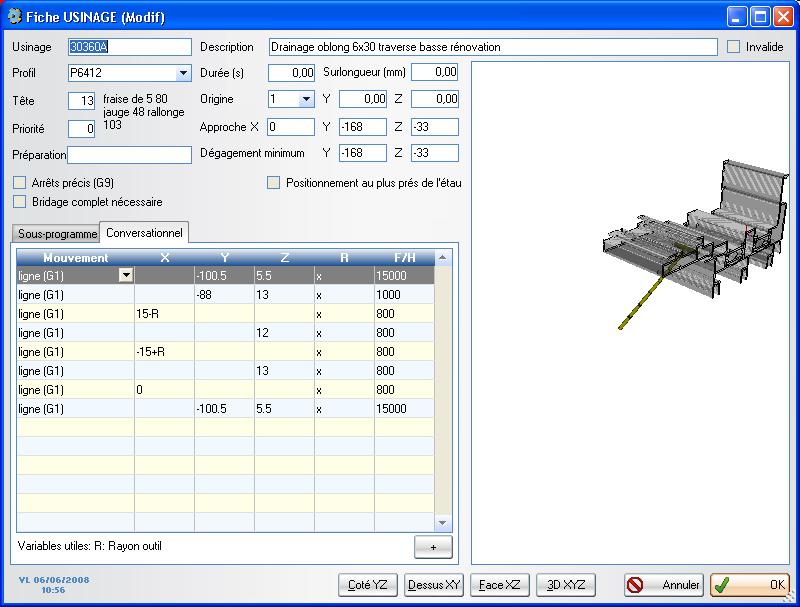The width and height of the screenshot is (800, 607).
Task: Select the last row's F/H value 15000
Action: (404, 409)
